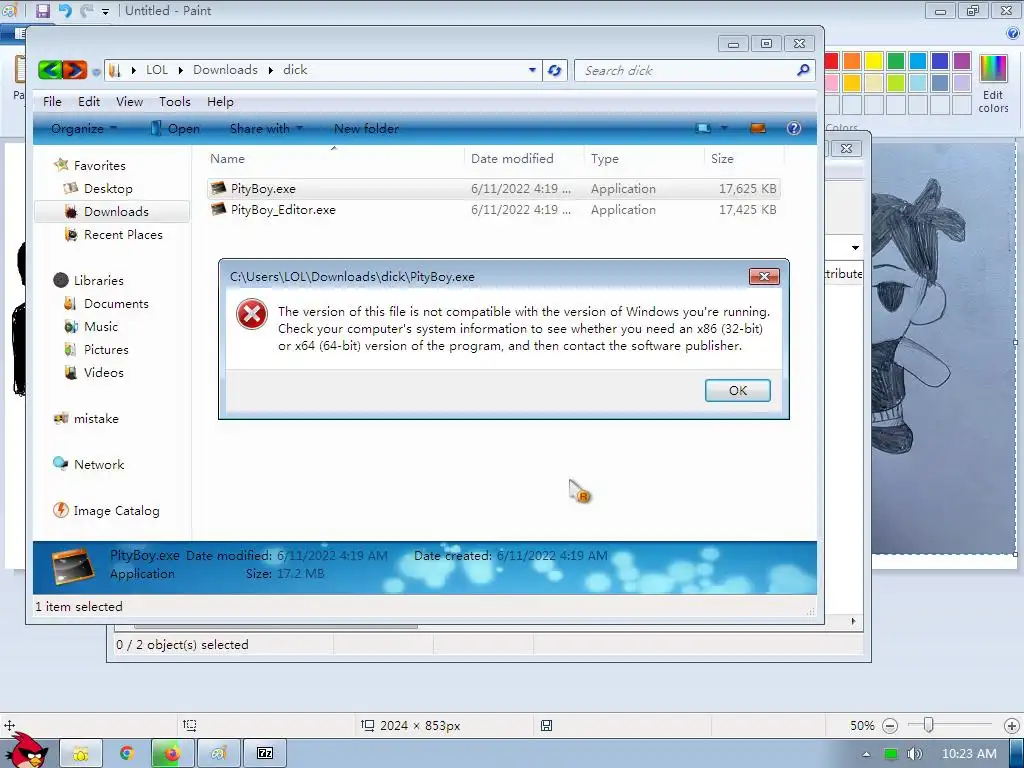Select Network in navigation pane
This screenshot has height=768, width=1024.
99,464
